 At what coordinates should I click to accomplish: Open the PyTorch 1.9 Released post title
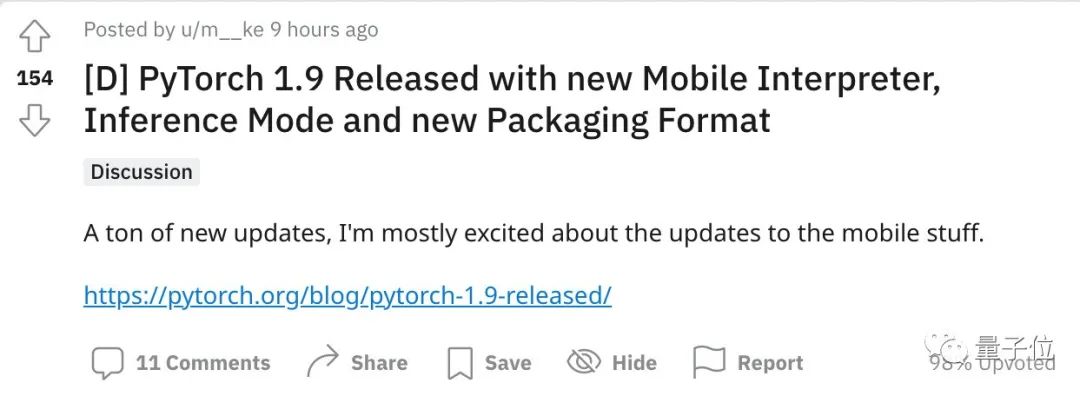tap(512, 101)
